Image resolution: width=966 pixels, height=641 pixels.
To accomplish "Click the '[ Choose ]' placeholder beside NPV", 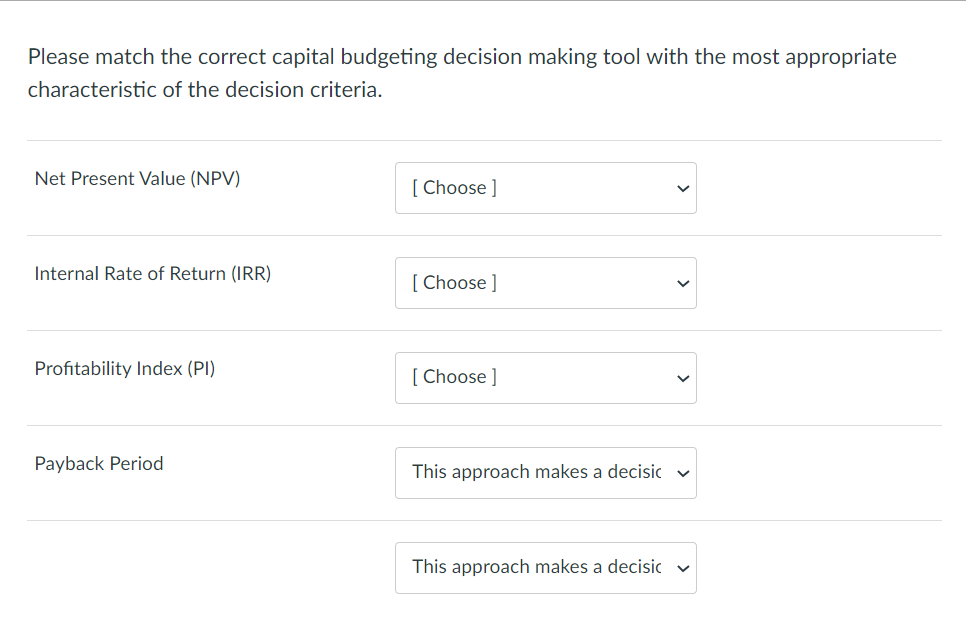I will click(454, 188).
